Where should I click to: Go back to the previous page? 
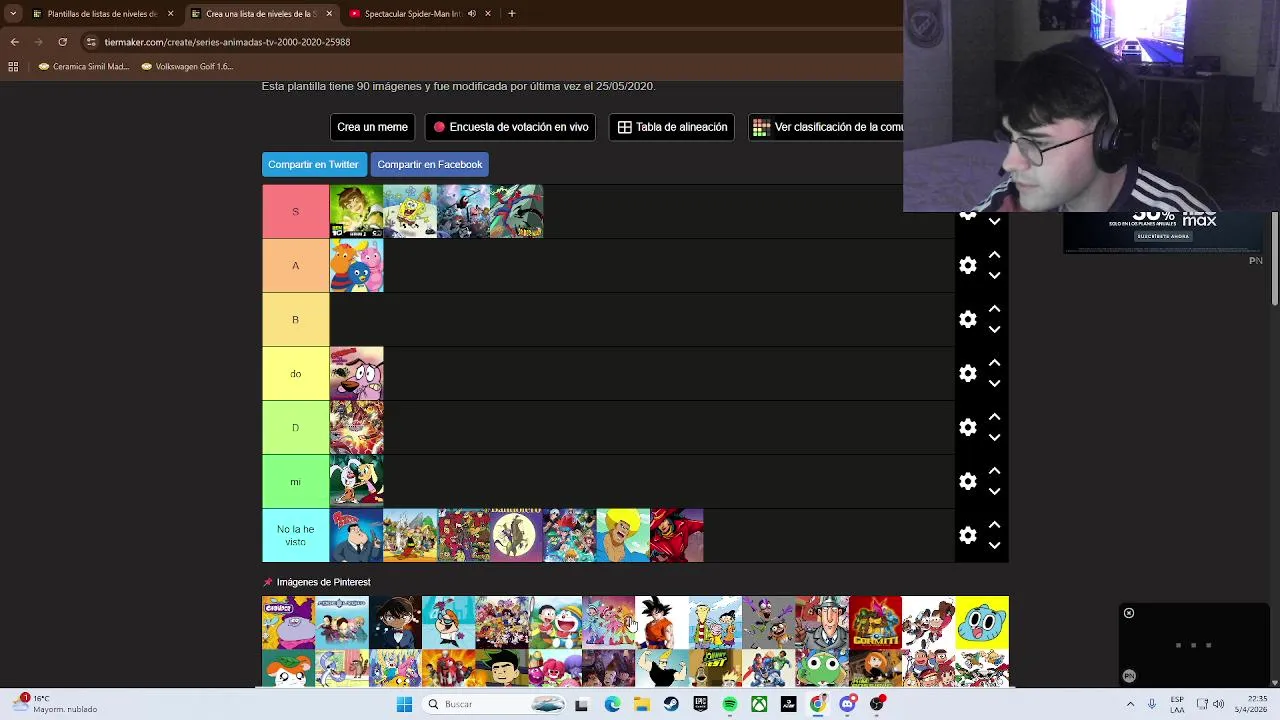point(14,42)
